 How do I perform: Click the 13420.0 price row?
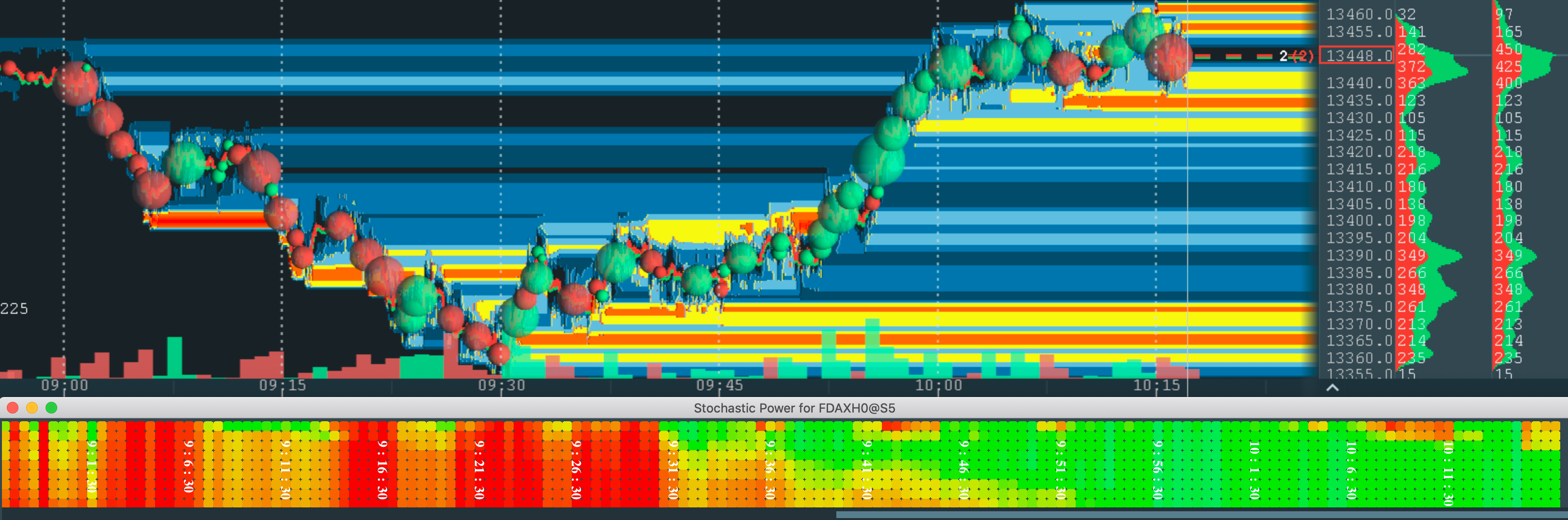click(1359, 152)
